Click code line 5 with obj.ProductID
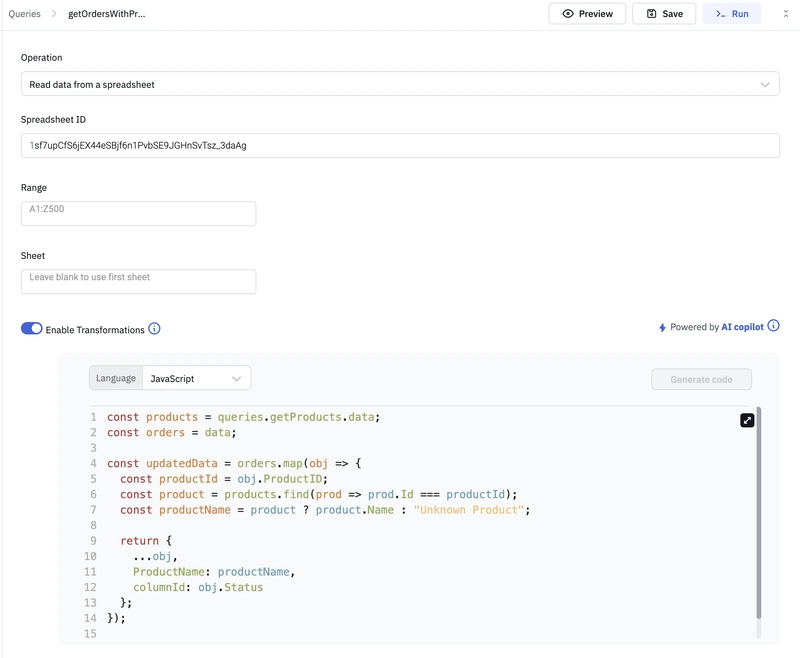 point(223,479)
